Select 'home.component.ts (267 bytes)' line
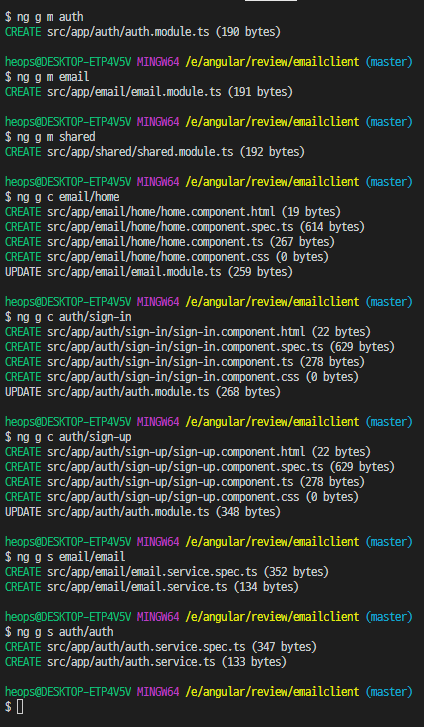Viewport: 424px width, 727px height. pyautogui.click(x=170, y=242)
